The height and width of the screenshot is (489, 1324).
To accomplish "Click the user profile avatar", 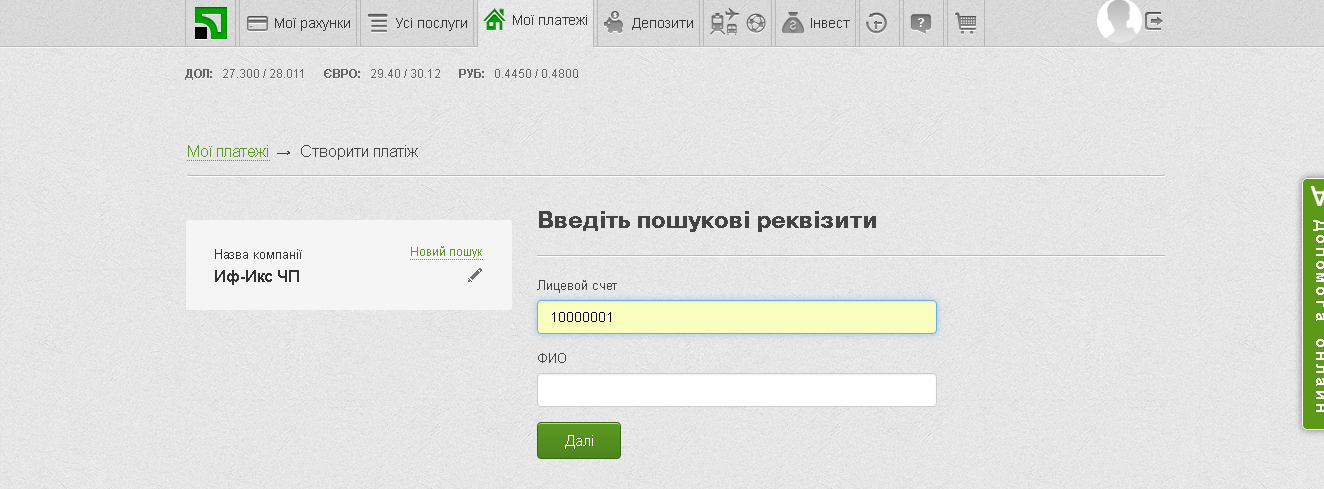I will [1118, 20].
